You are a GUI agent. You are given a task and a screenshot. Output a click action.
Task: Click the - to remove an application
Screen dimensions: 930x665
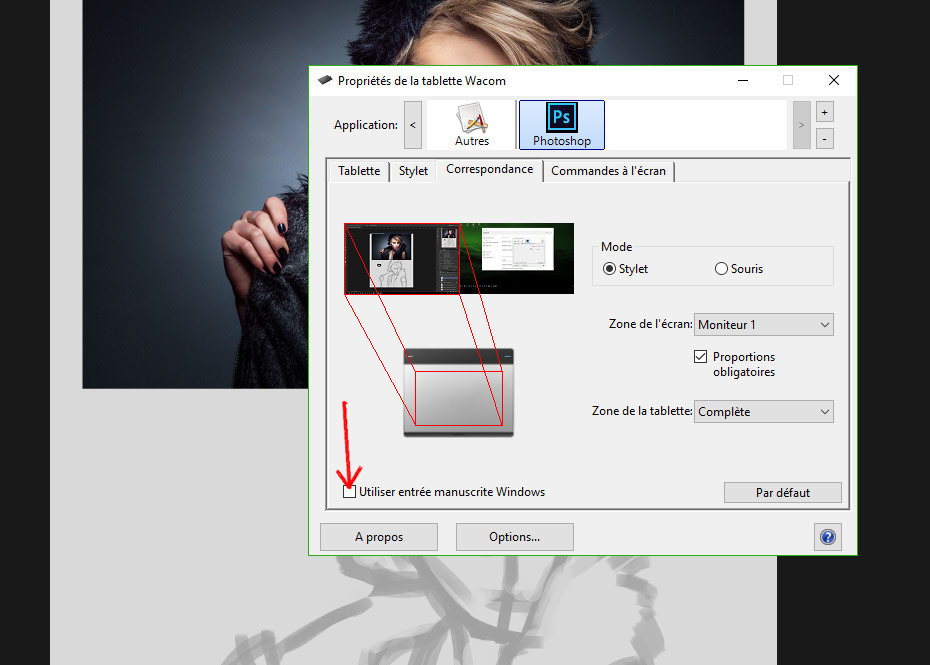click(824, 138)
